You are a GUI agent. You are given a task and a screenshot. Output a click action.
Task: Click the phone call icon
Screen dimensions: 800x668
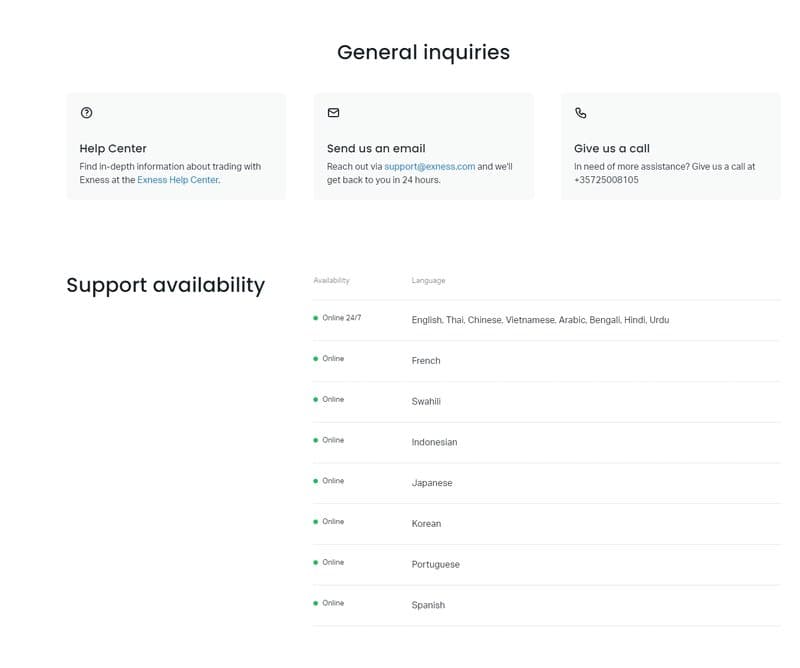point(581,114)
